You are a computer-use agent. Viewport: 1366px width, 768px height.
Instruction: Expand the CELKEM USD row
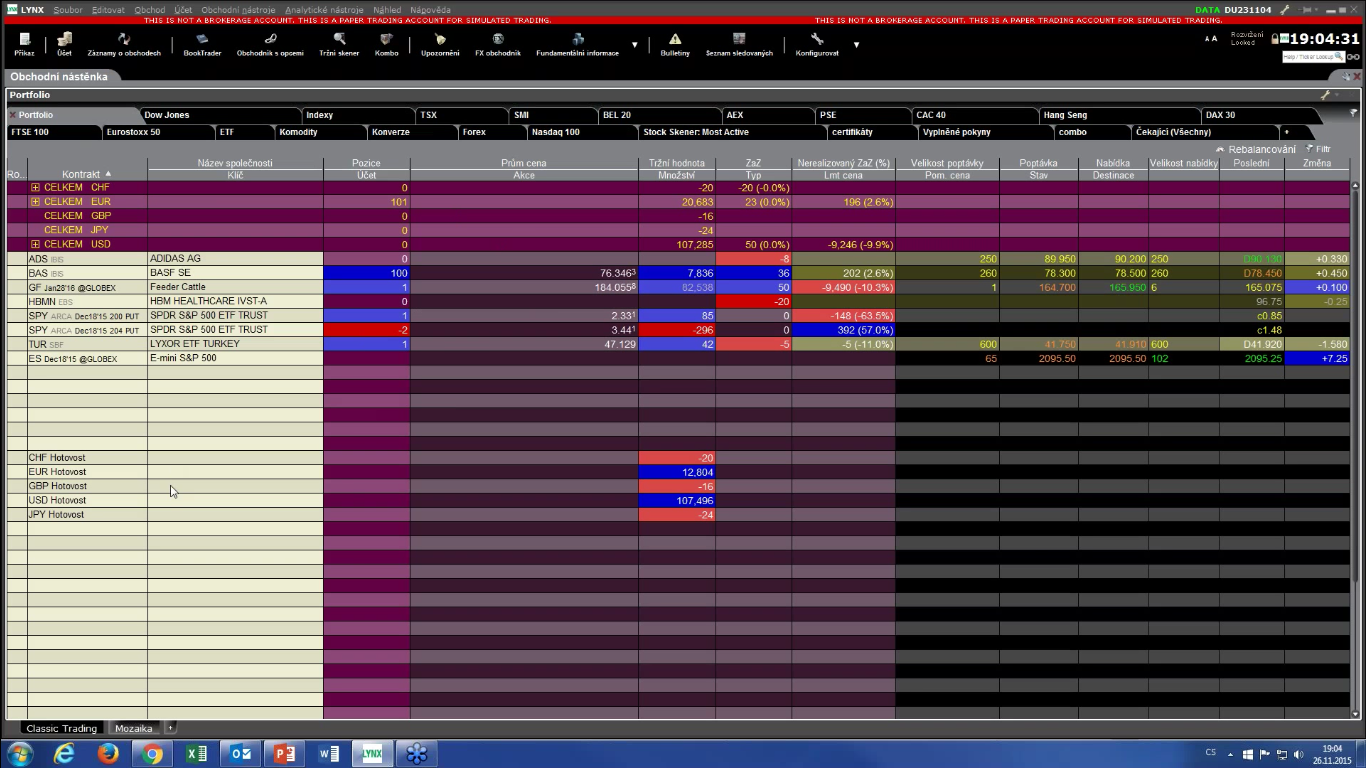[36, 244]
